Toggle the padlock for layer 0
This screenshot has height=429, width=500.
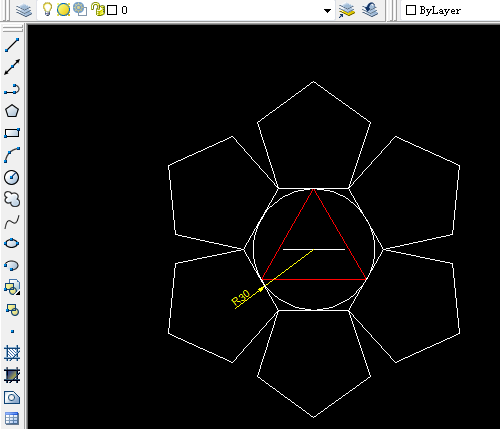[98, 9]
